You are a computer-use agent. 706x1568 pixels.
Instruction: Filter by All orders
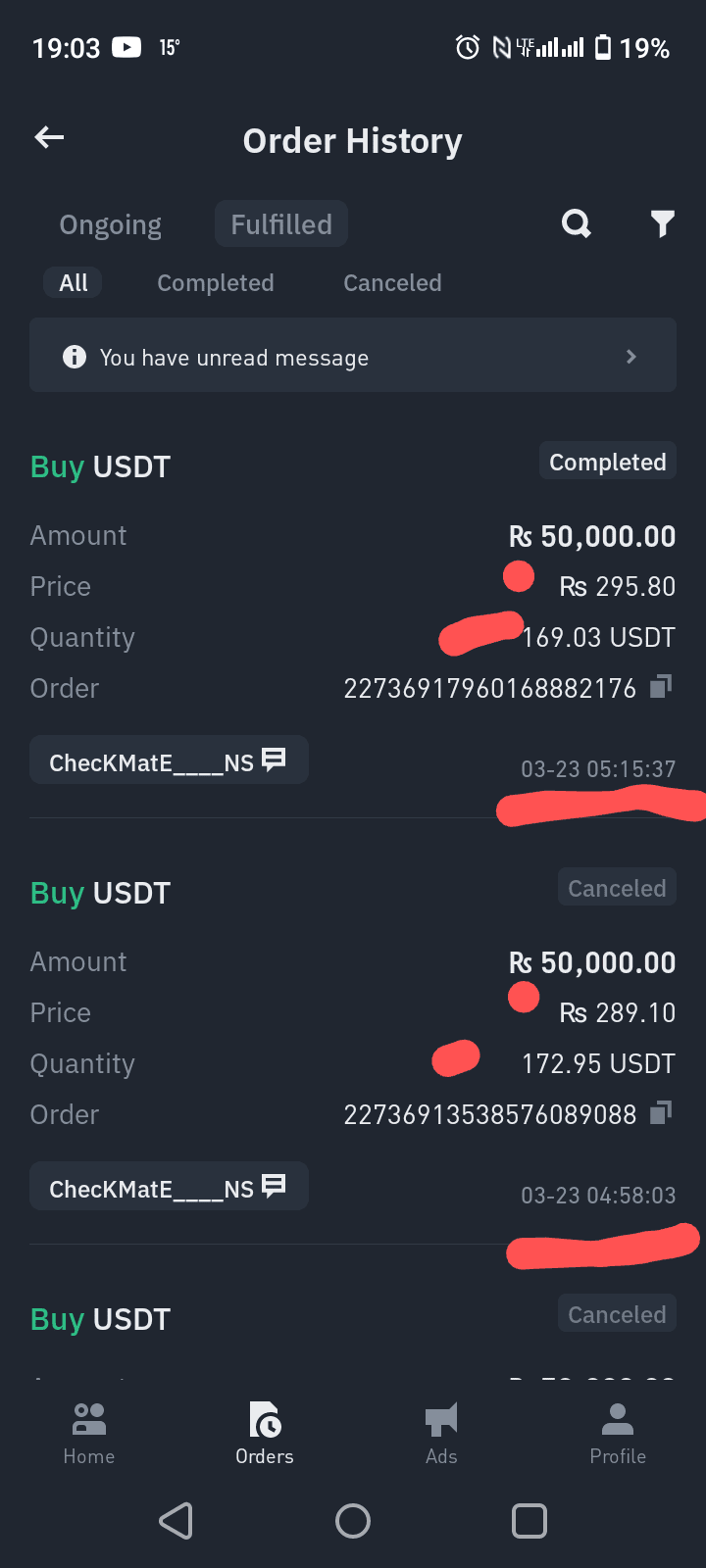pos(74,283)
